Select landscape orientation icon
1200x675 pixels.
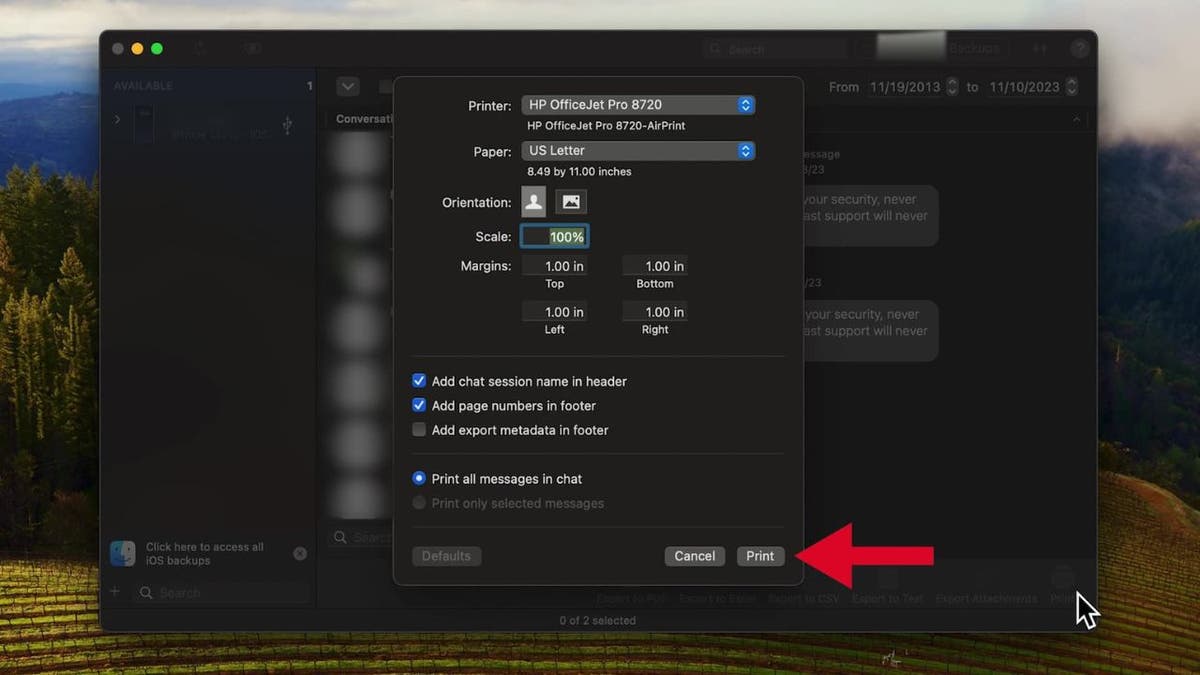pyautogui.click(x=571, y=202)
